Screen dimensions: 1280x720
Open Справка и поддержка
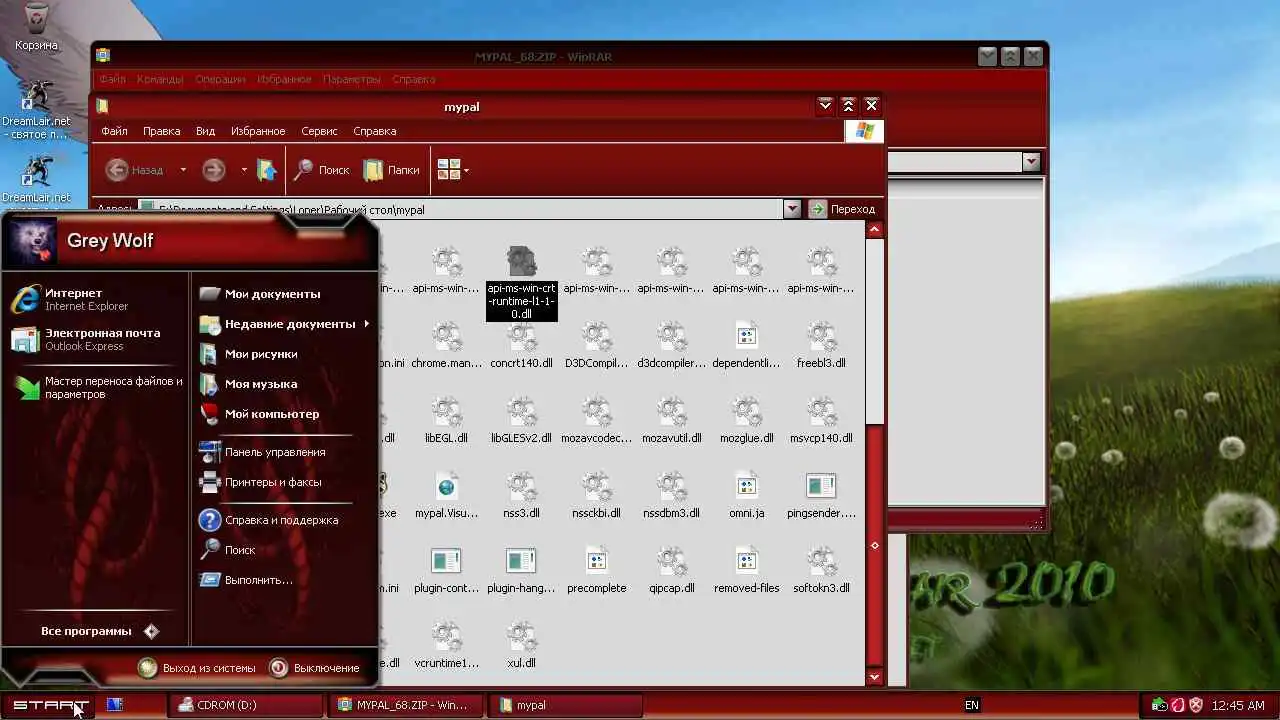point(269,520)
